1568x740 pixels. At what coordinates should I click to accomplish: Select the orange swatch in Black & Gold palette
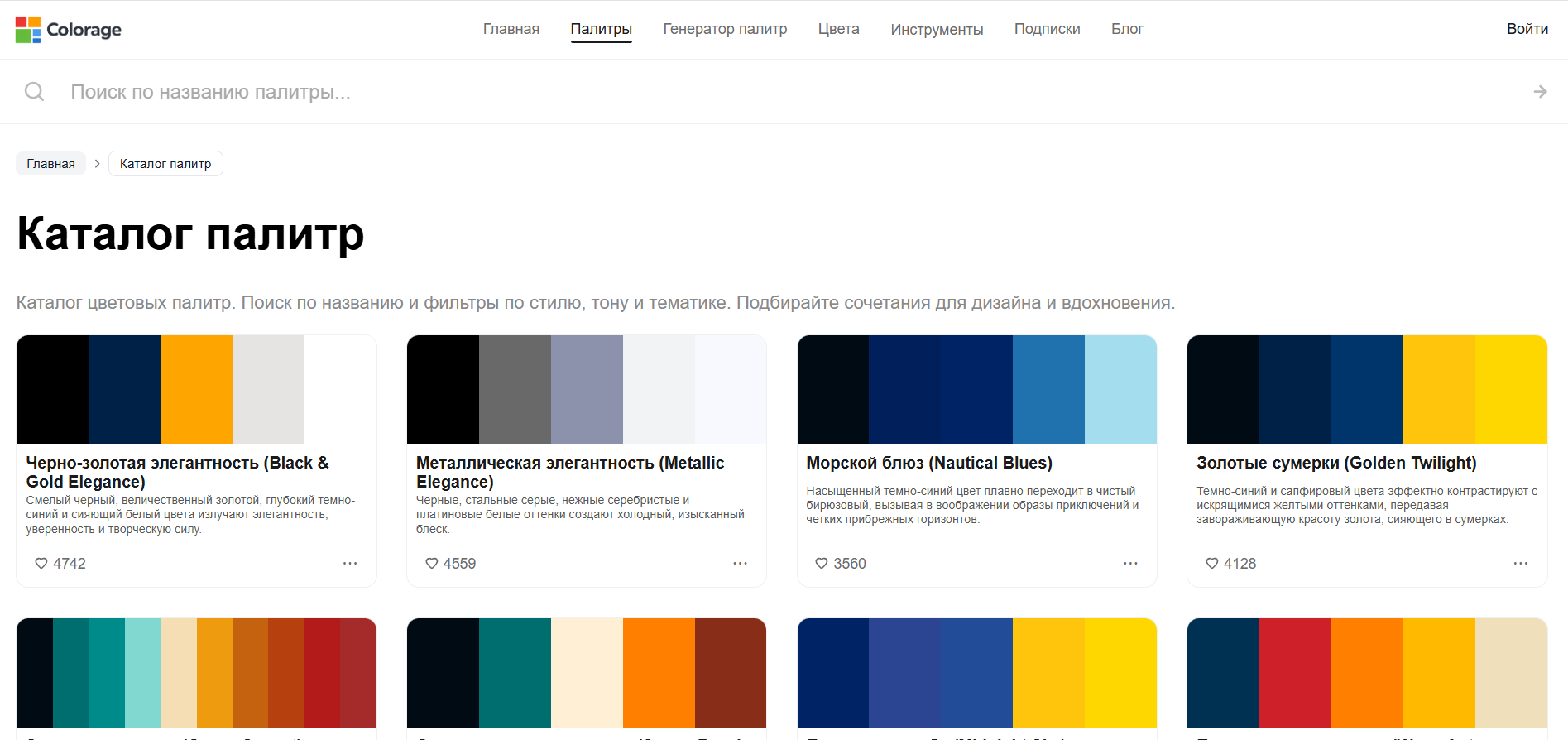coord(196,390)
